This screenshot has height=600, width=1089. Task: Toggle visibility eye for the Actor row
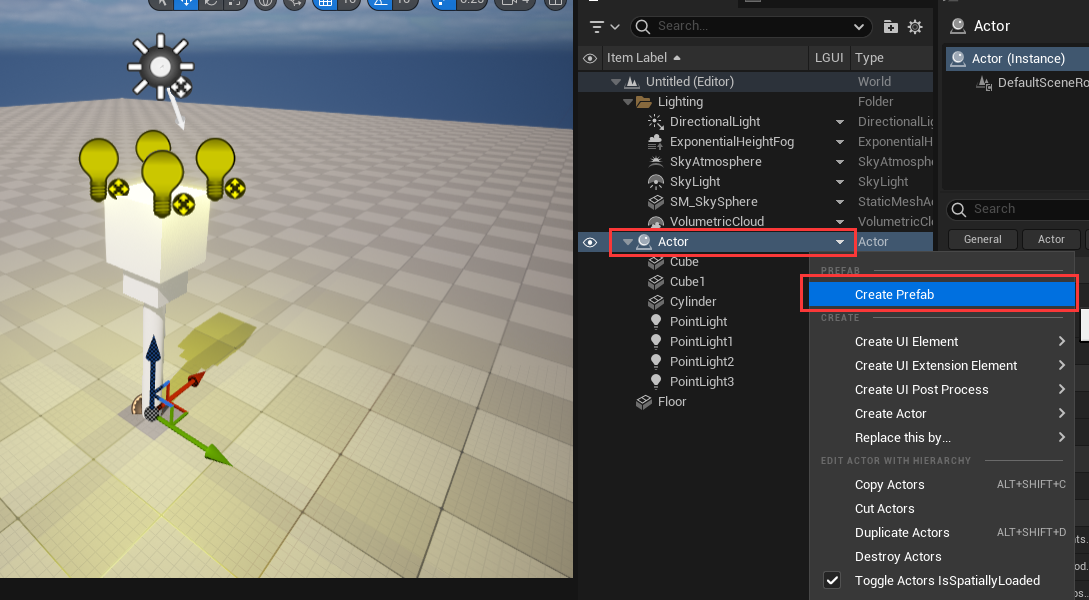click(590, 242)
